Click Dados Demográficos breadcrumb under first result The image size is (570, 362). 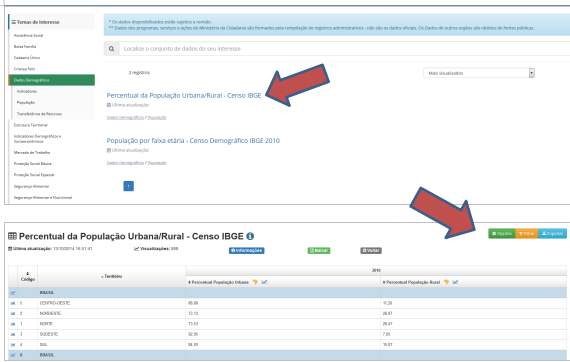coord(125,117)
